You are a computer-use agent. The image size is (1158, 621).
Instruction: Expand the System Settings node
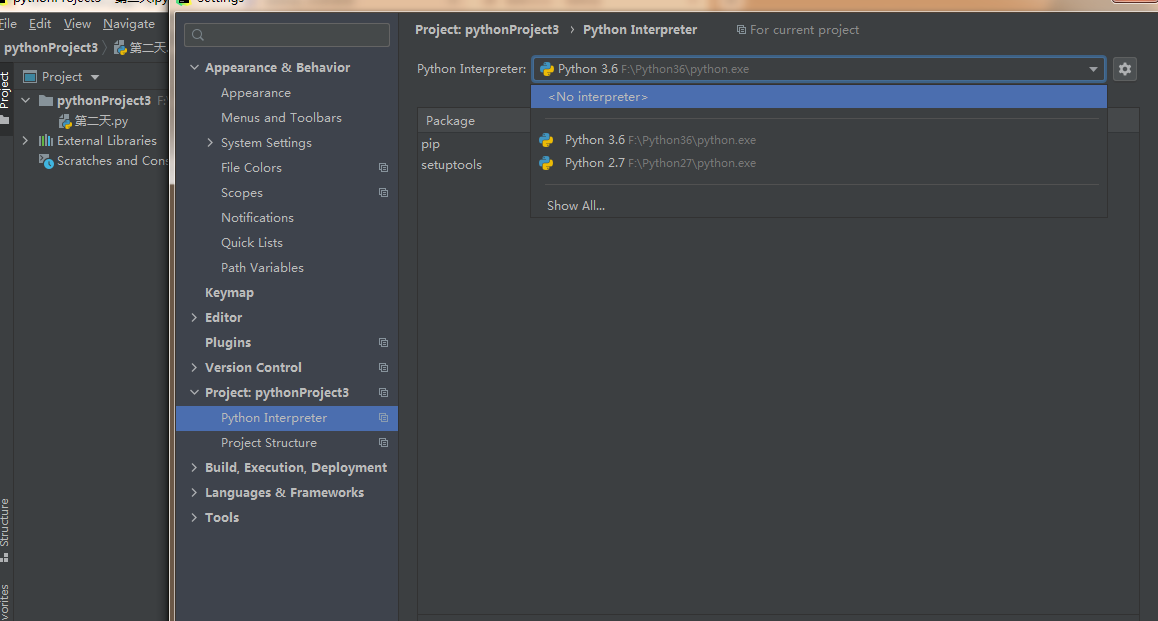pyautogui.click(x=210, y=143)
